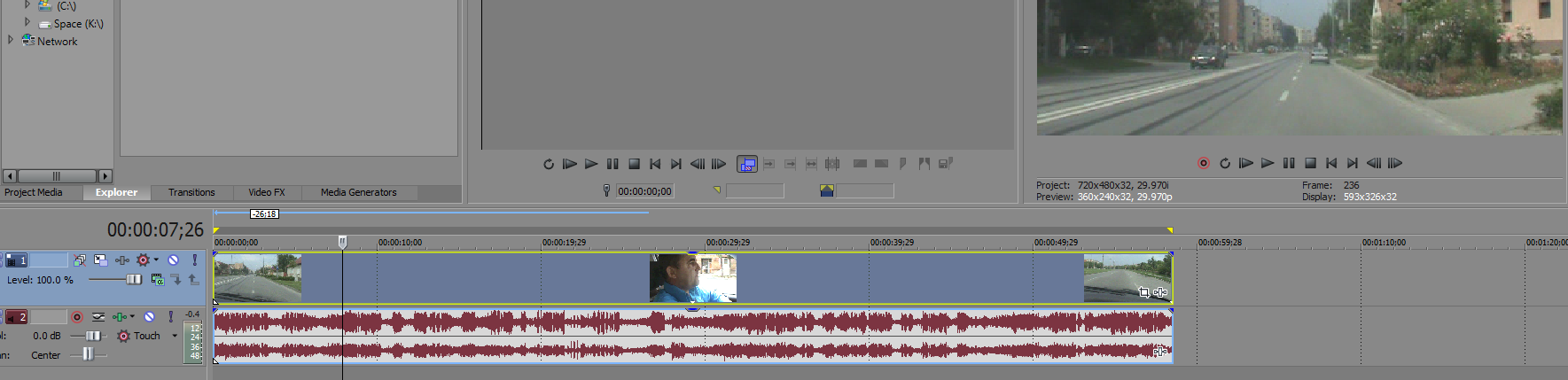Step to next frame in trimmer

click(719, 164)
